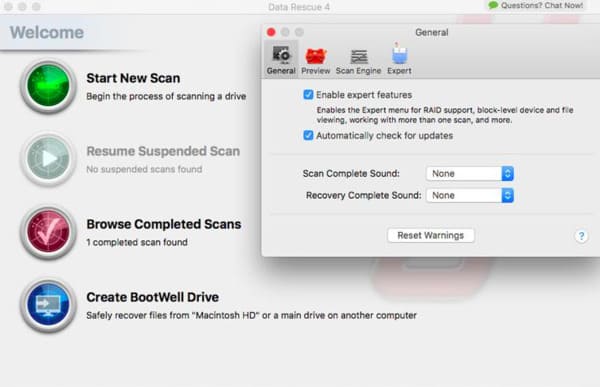Viewport: 600px width, 387px height.
Task: Click the 'Safely recover files from' description text
Action: click(251, 315)
